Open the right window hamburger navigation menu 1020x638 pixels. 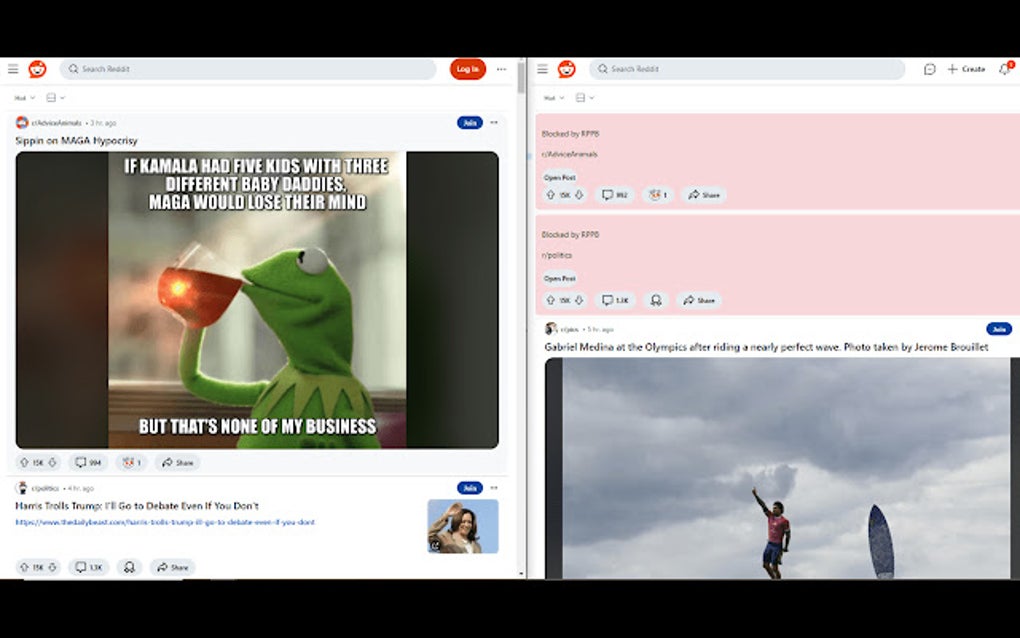click(x=542, y=69)
